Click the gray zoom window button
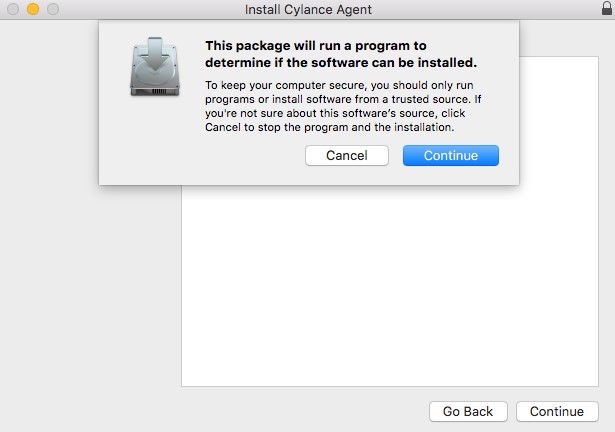615x432 pixels. (51, 10)
